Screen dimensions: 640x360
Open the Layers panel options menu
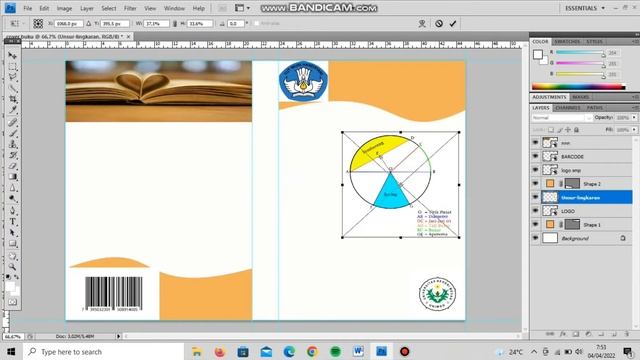[x=635, y=108]
